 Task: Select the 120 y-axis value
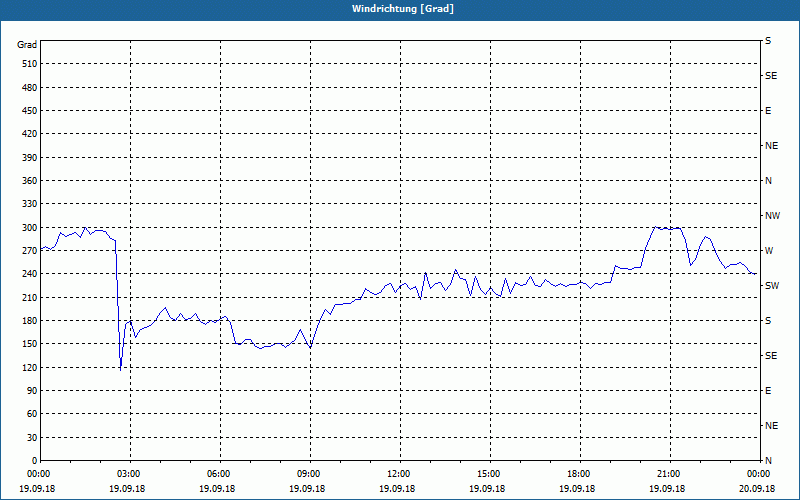29,367
